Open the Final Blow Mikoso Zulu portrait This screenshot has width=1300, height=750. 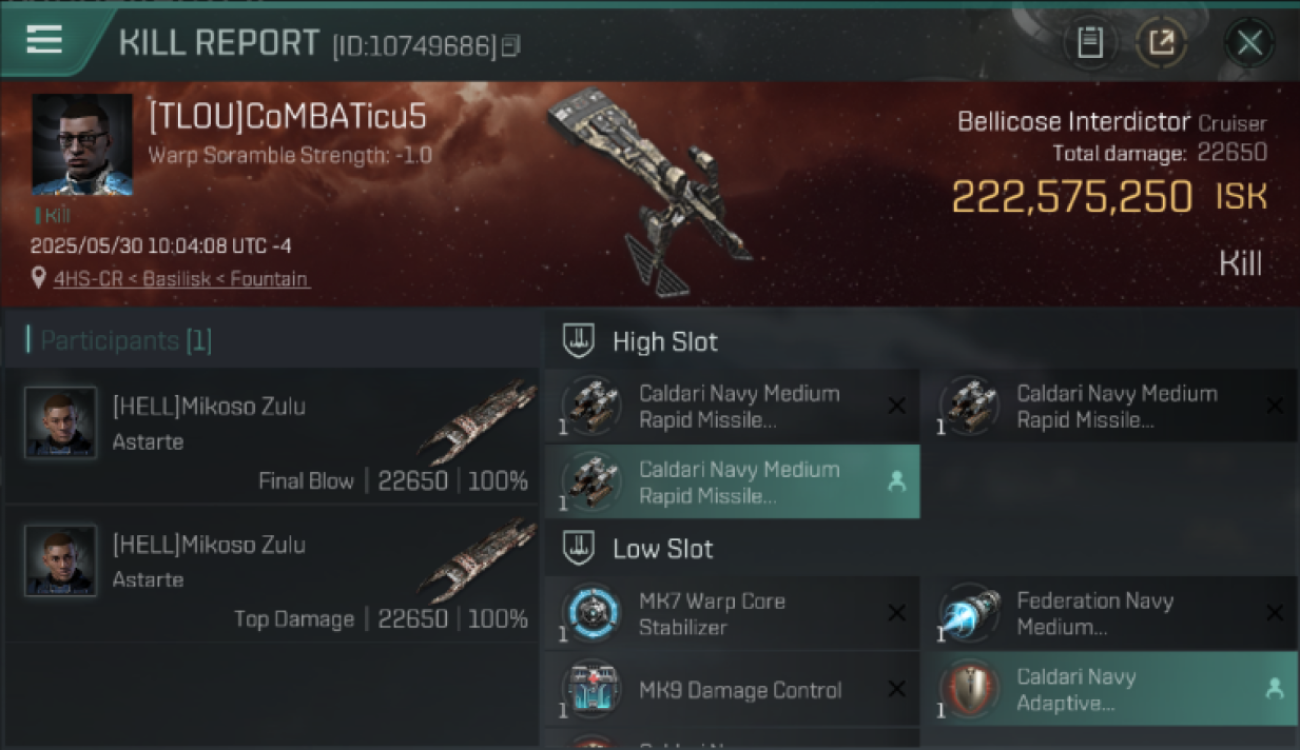[x=61, y=422]
